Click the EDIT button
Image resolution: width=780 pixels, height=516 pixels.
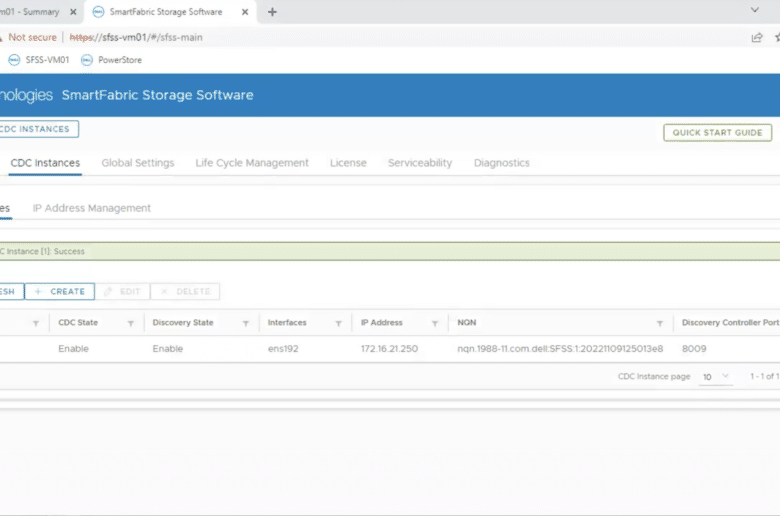click(x=122, y=292)
